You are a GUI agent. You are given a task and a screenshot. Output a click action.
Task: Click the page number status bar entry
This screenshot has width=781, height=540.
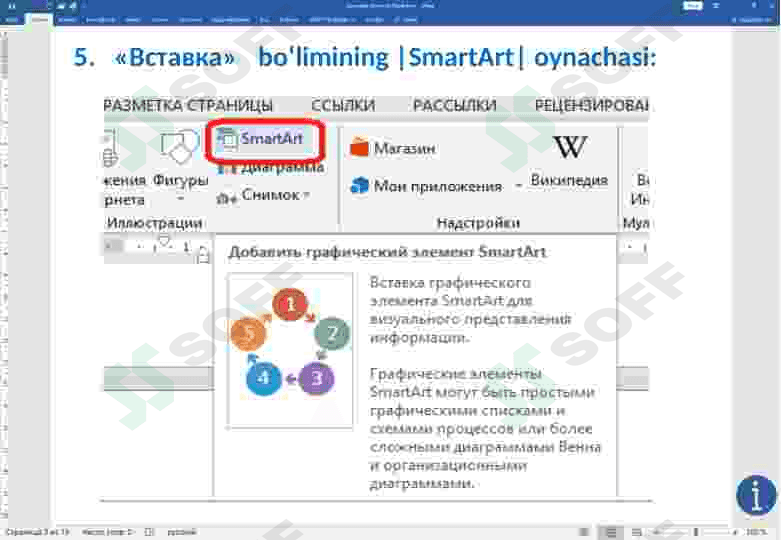(x=38, y=532)
